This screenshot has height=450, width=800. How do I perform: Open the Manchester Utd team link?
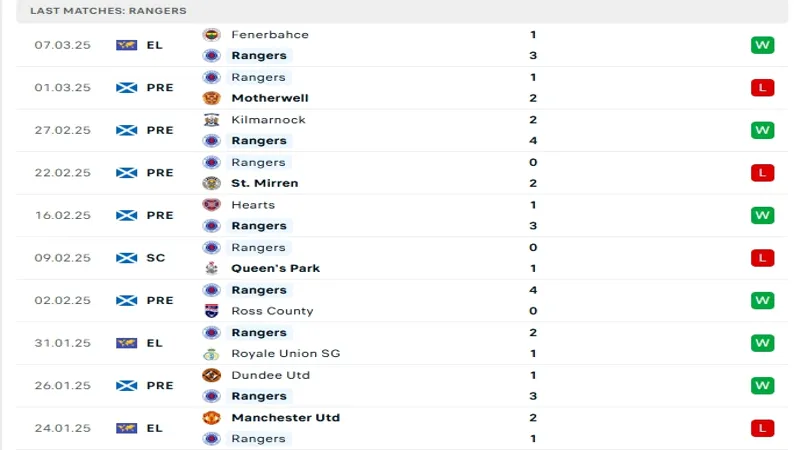285,418
